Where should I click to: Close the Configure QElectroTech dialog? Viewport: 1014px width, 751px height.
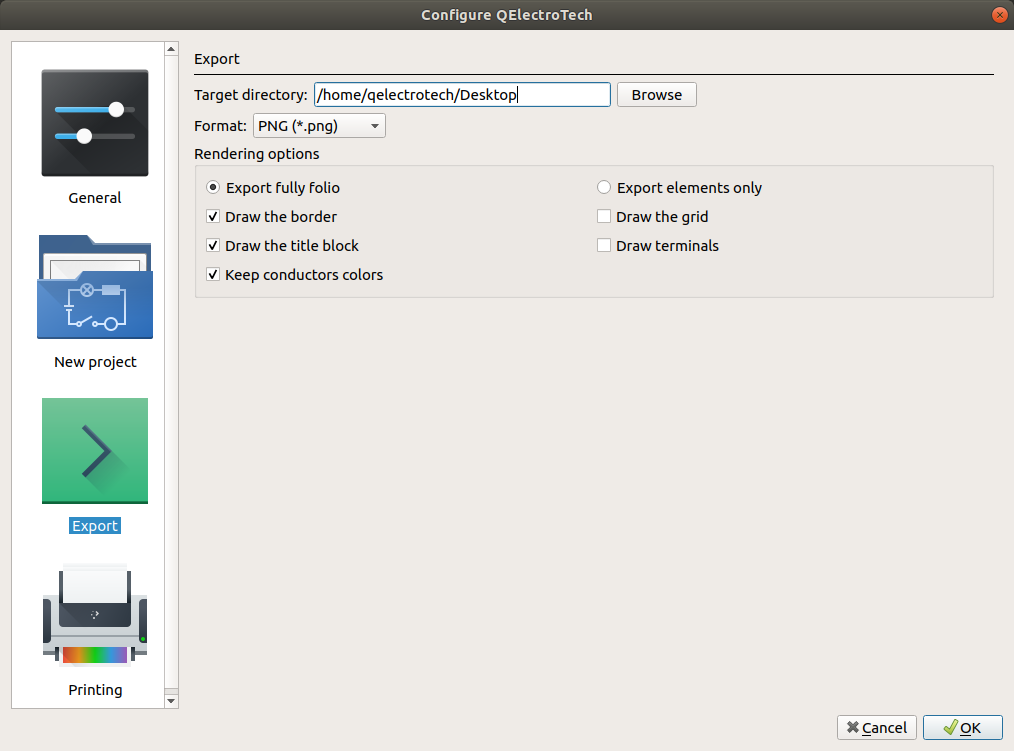coord(999,15)
